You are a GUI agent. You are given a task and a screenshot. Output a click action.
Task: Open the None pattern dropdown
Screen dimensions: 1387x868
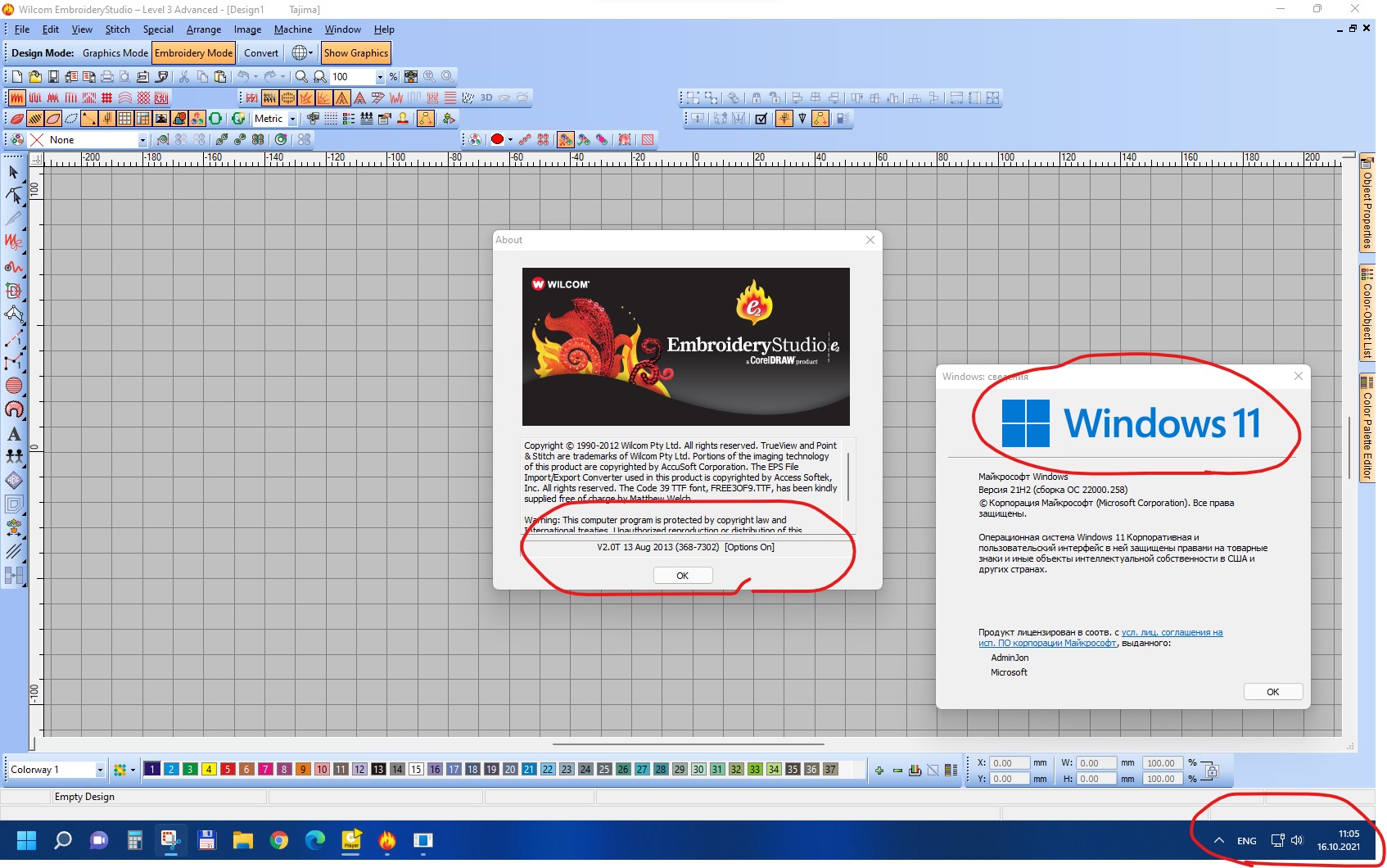point(142,140)
